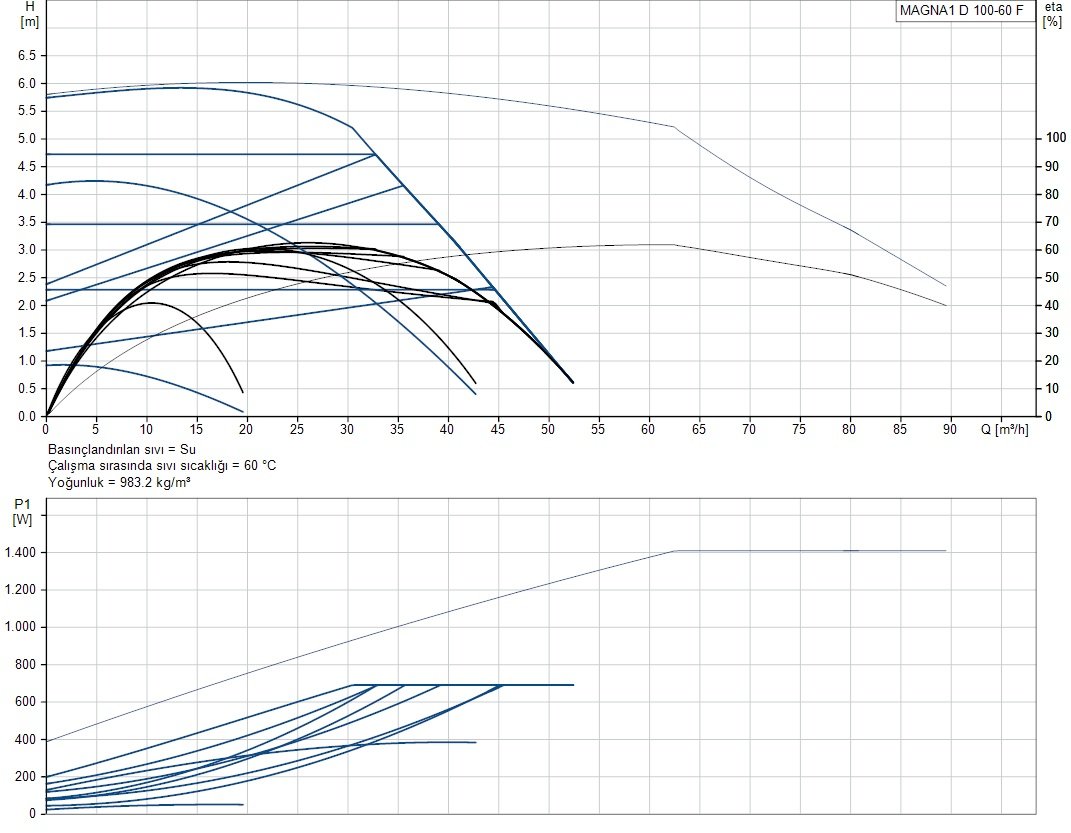
Task: Click the 6.5 value on H axis
Action: coord(27,55)
